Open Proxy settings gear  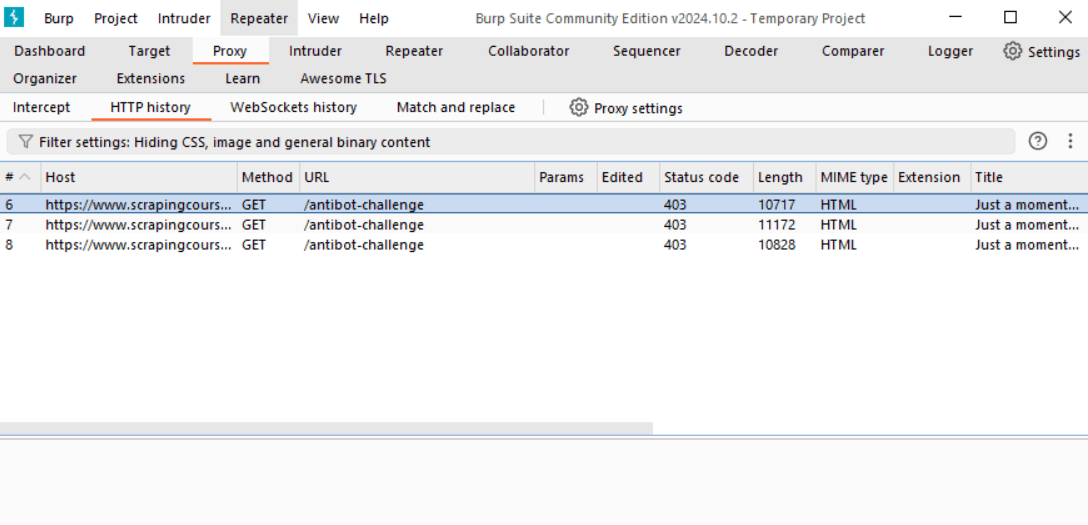click(x=578, y=107)
